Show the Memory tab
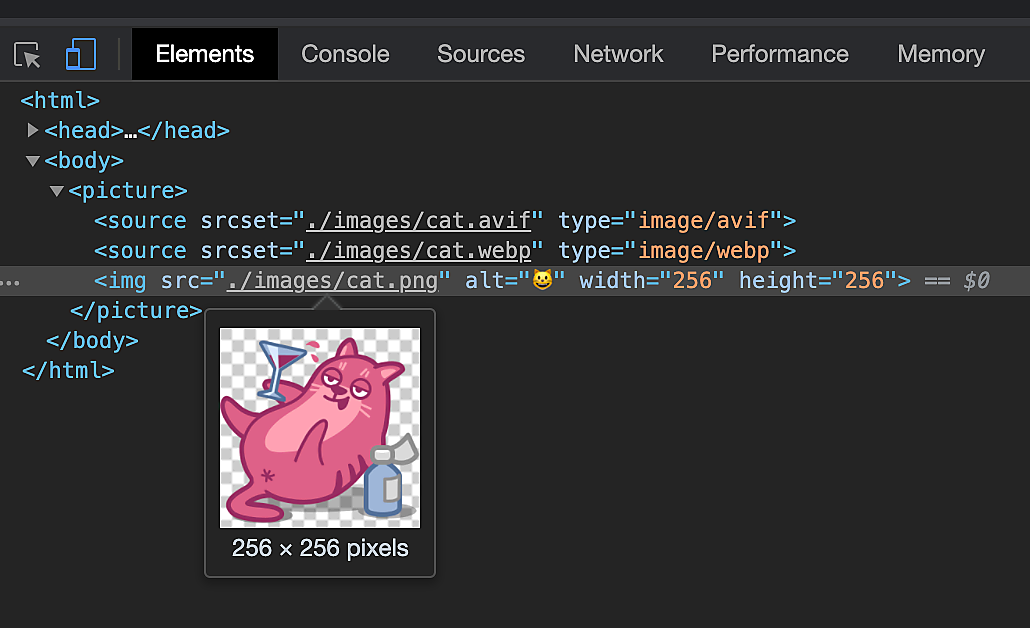Image resolution: width=1030 pixels, height=628 pixels. coord(940,54)
